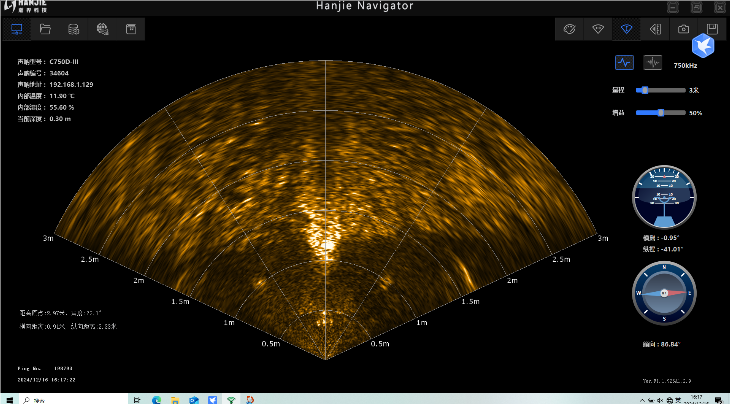Open the folder file browser icon
This screenshot has width=730, height=404.
pyautogui.click(x=45, y=29)
